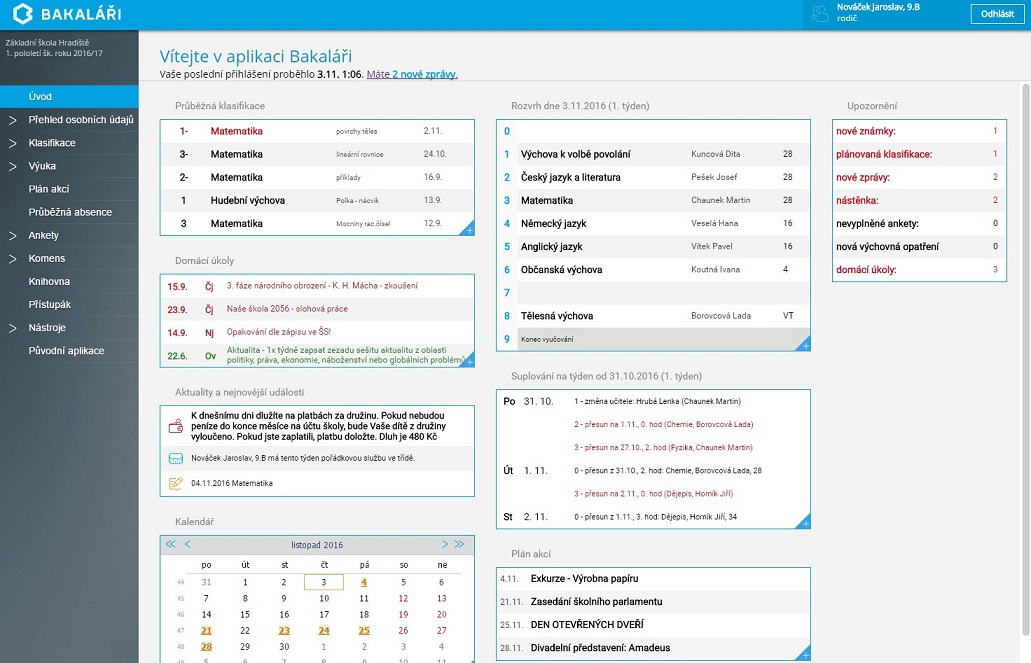Open Průběžná absence from sidebar
Image resolution: width=1031 pixels, height=663 pixels.
(70, 212)
